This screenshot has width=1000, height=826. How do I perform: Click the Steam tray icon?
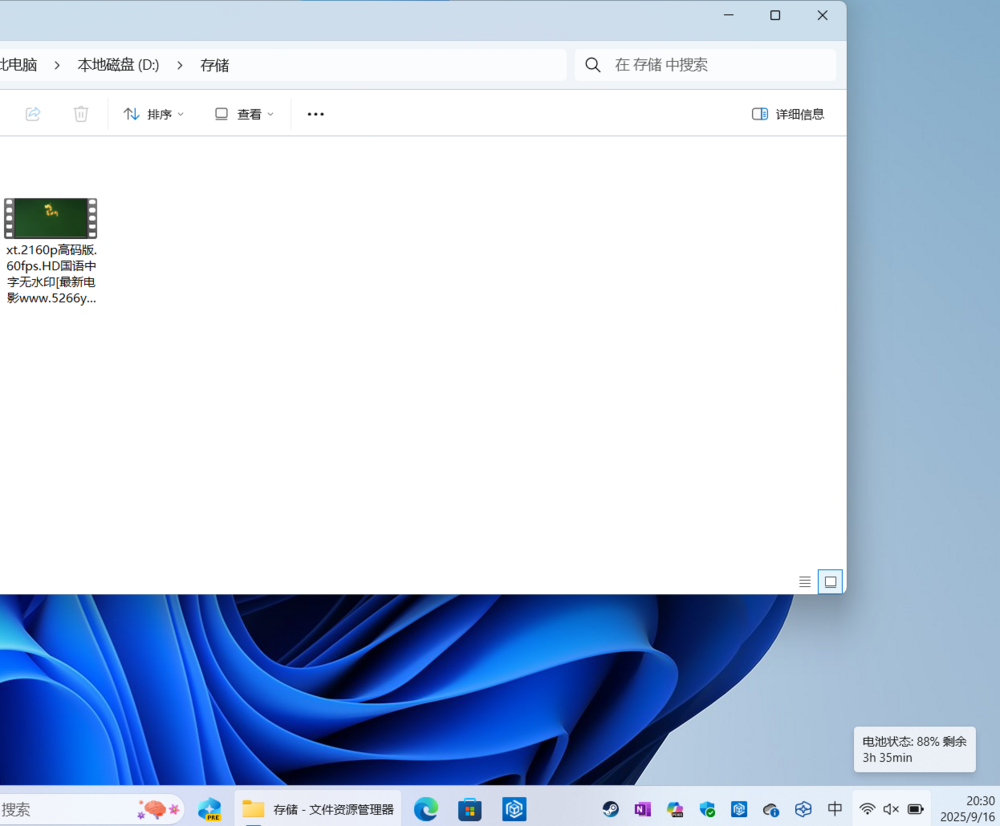610,809
